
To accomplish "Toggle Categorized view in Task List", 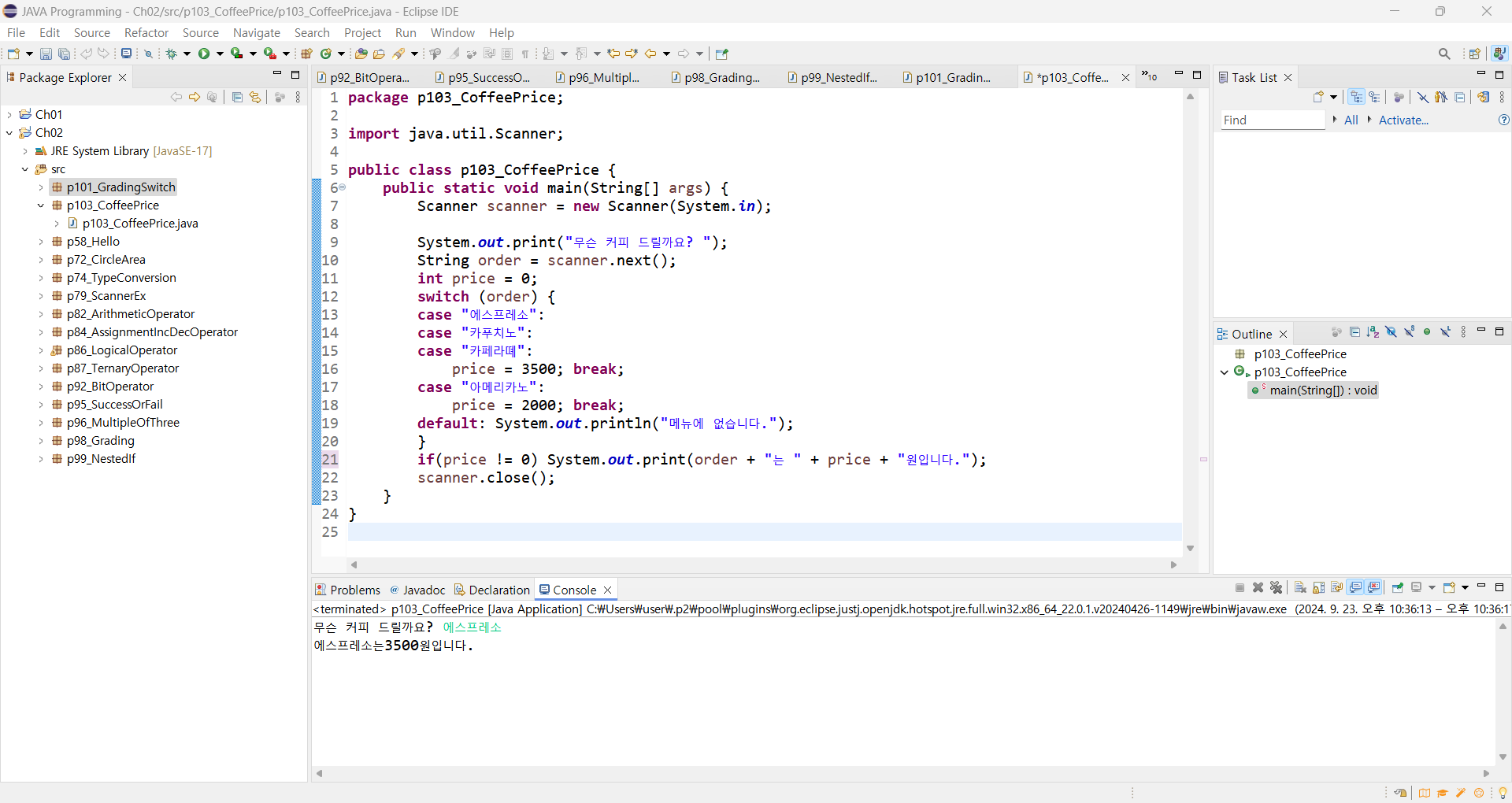I will [1356, 97].
